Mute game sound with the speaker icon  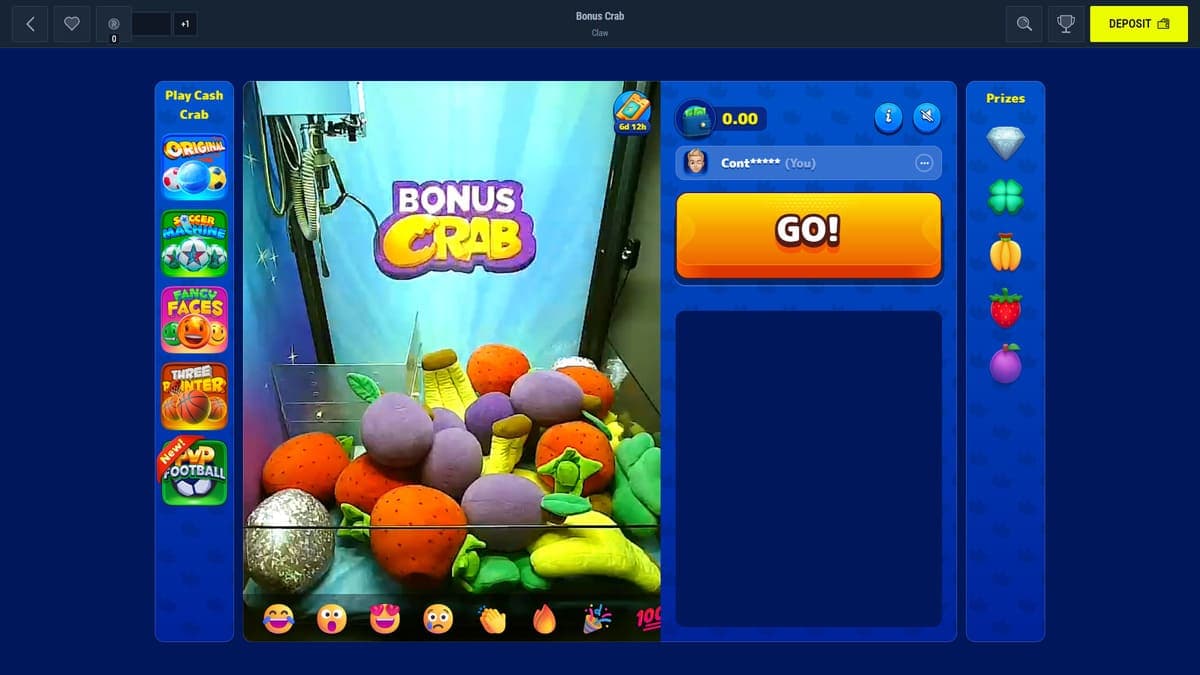[927, 118]
